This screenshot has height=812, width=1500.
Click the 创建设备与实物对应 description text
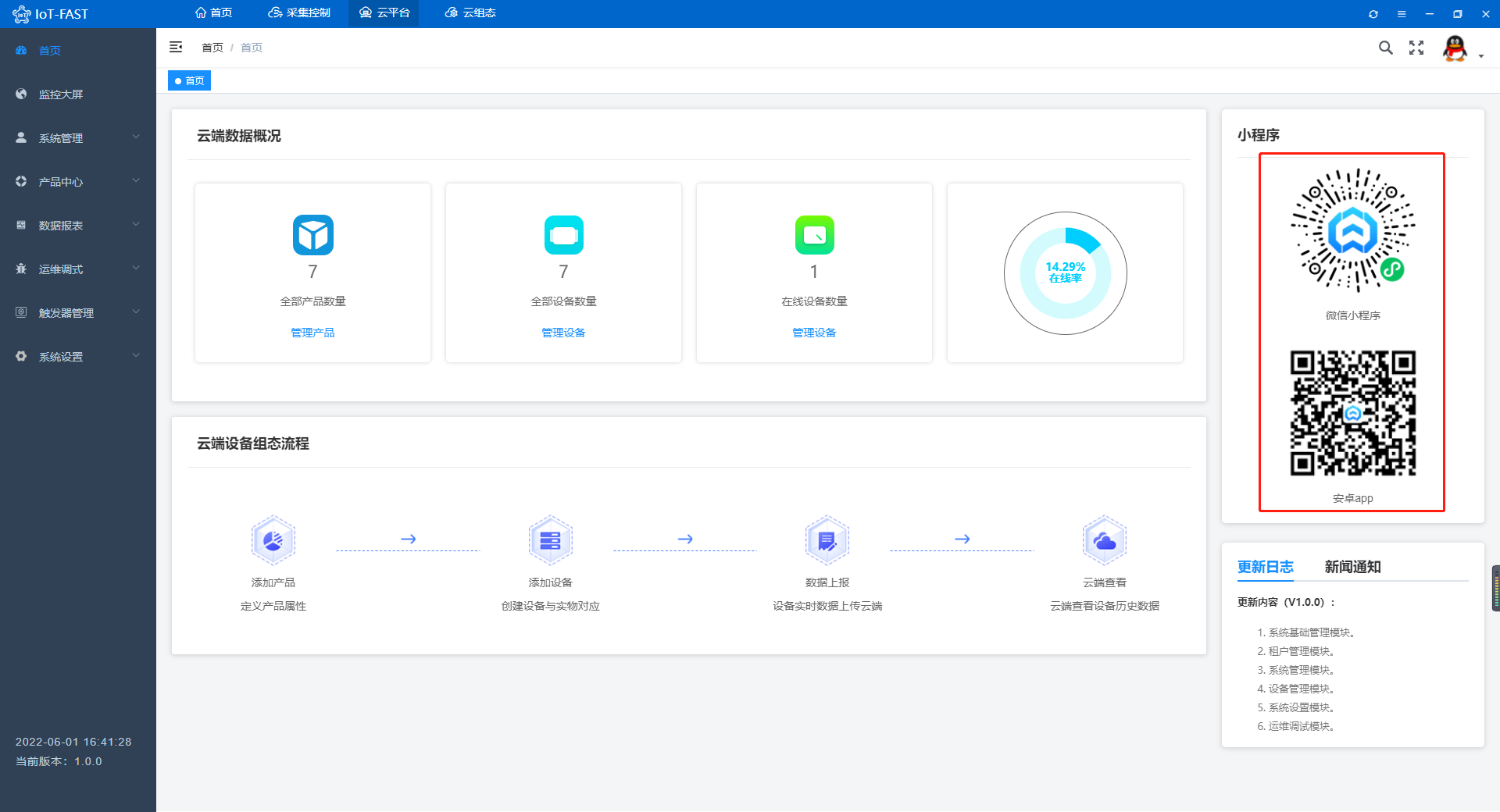[x=551, y=606]
